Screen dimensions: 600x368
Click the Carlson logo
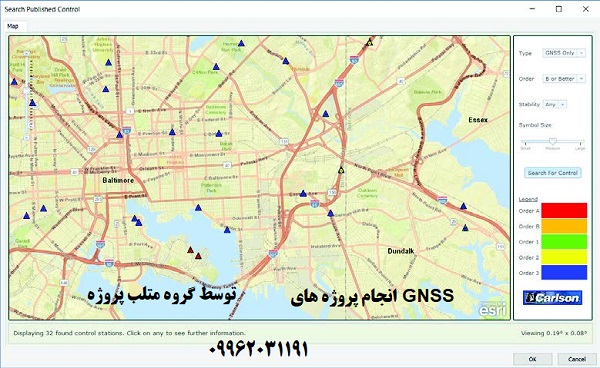[553, 298]
